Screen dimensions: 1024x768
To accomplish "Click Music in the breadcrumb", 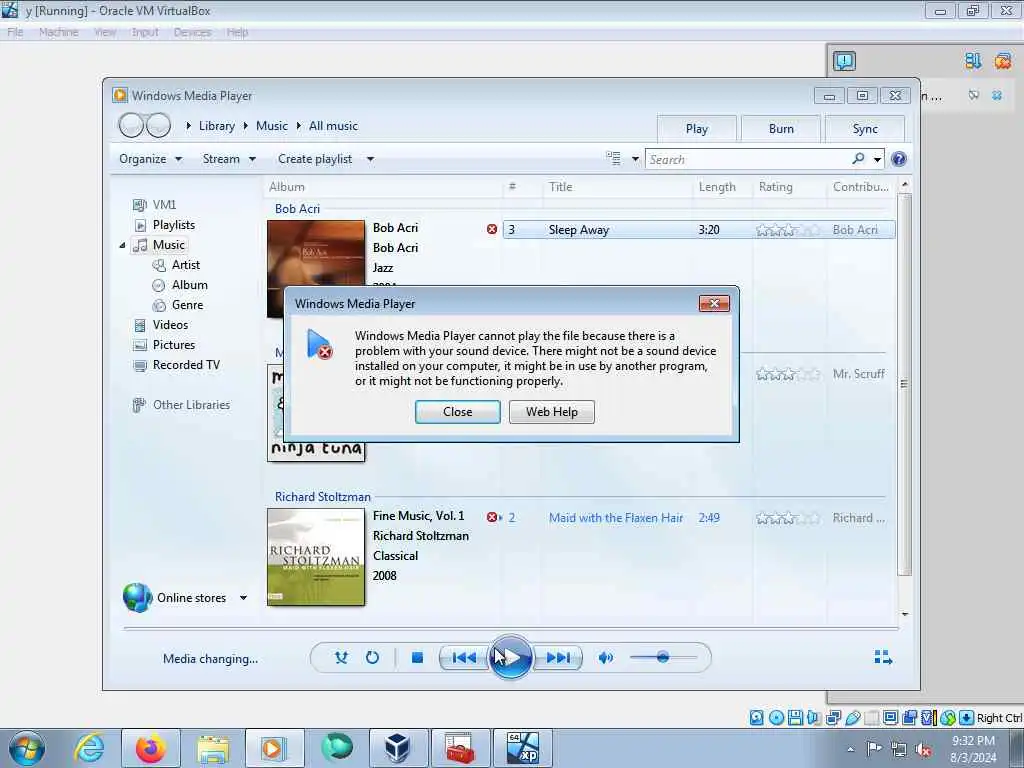I will click(272, 126).
